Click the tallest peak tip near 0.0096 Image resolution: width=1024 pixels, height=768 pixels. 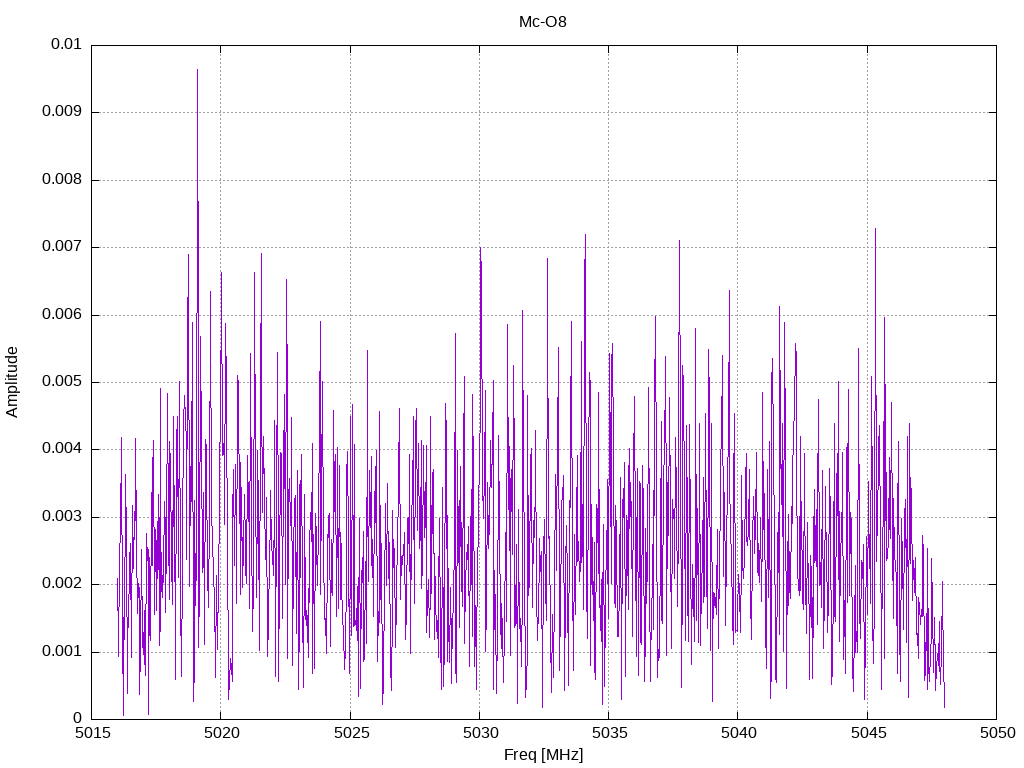coord(197,70)
